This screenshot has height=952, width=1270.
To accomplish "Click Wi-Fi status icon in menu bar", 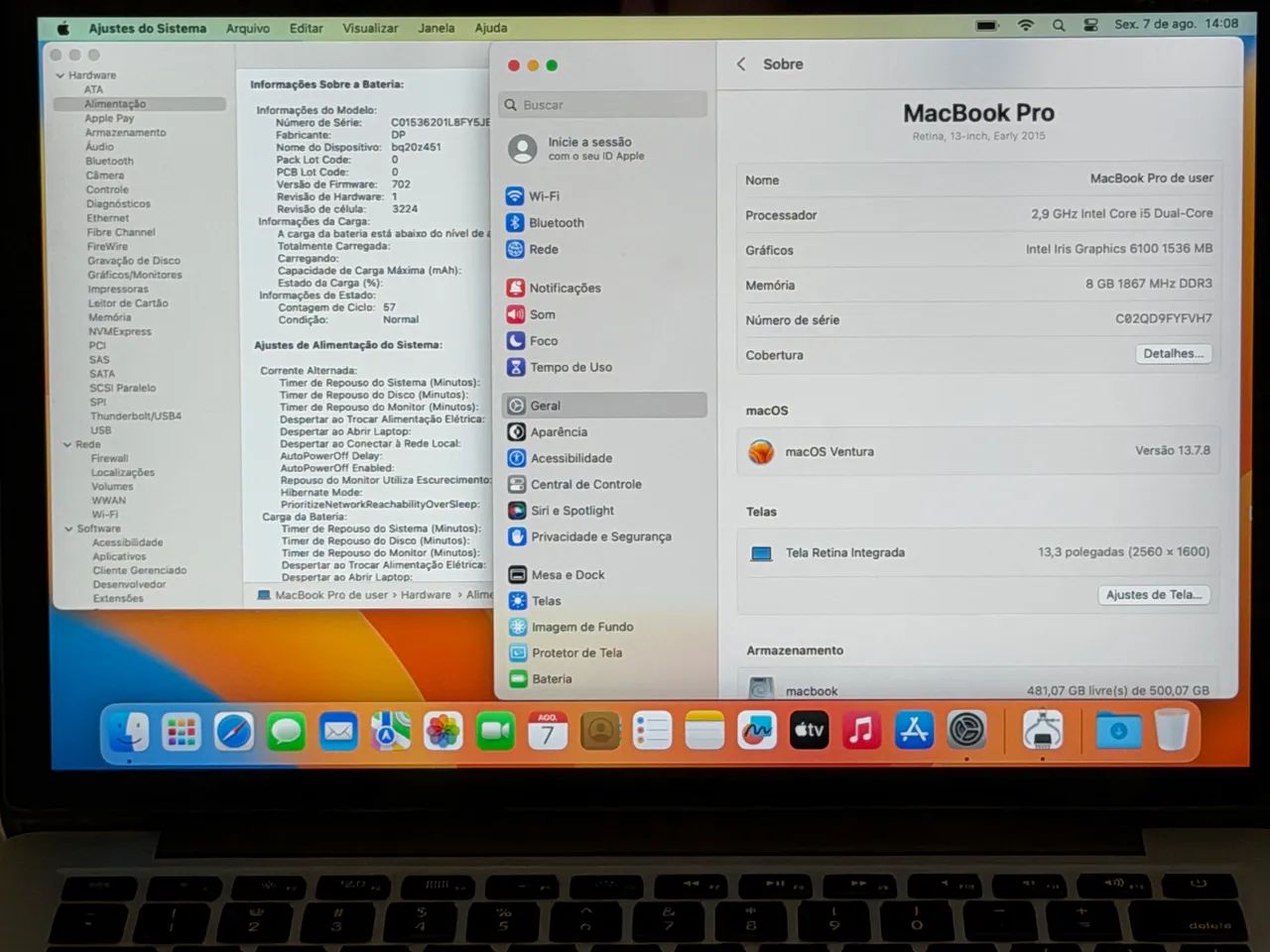I will 1026,25.
